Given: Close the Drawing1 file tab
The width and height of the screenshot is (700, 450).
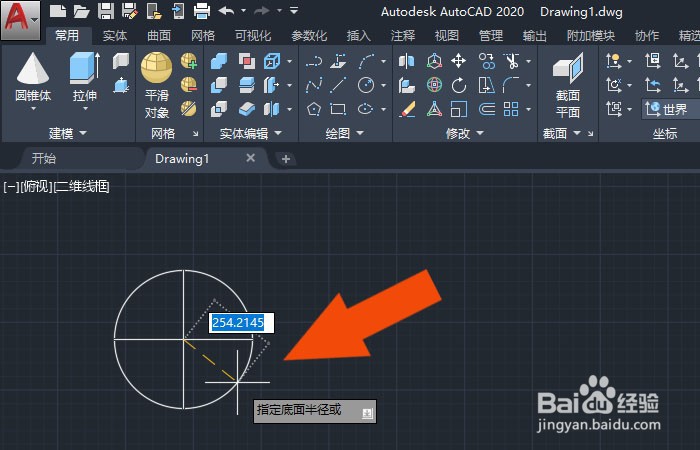Looking at the screenshot, I should [x=251, y=158].
